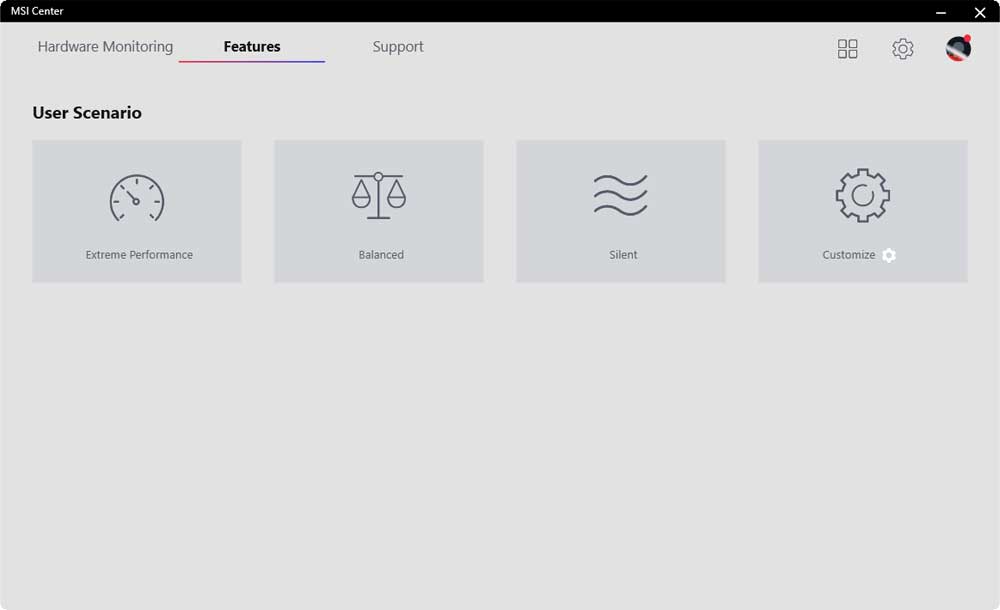Image resolution: width=1000 pixels, height=610 pixels.
Task: Minimize the MSI Center window
Action: [941, 12]
